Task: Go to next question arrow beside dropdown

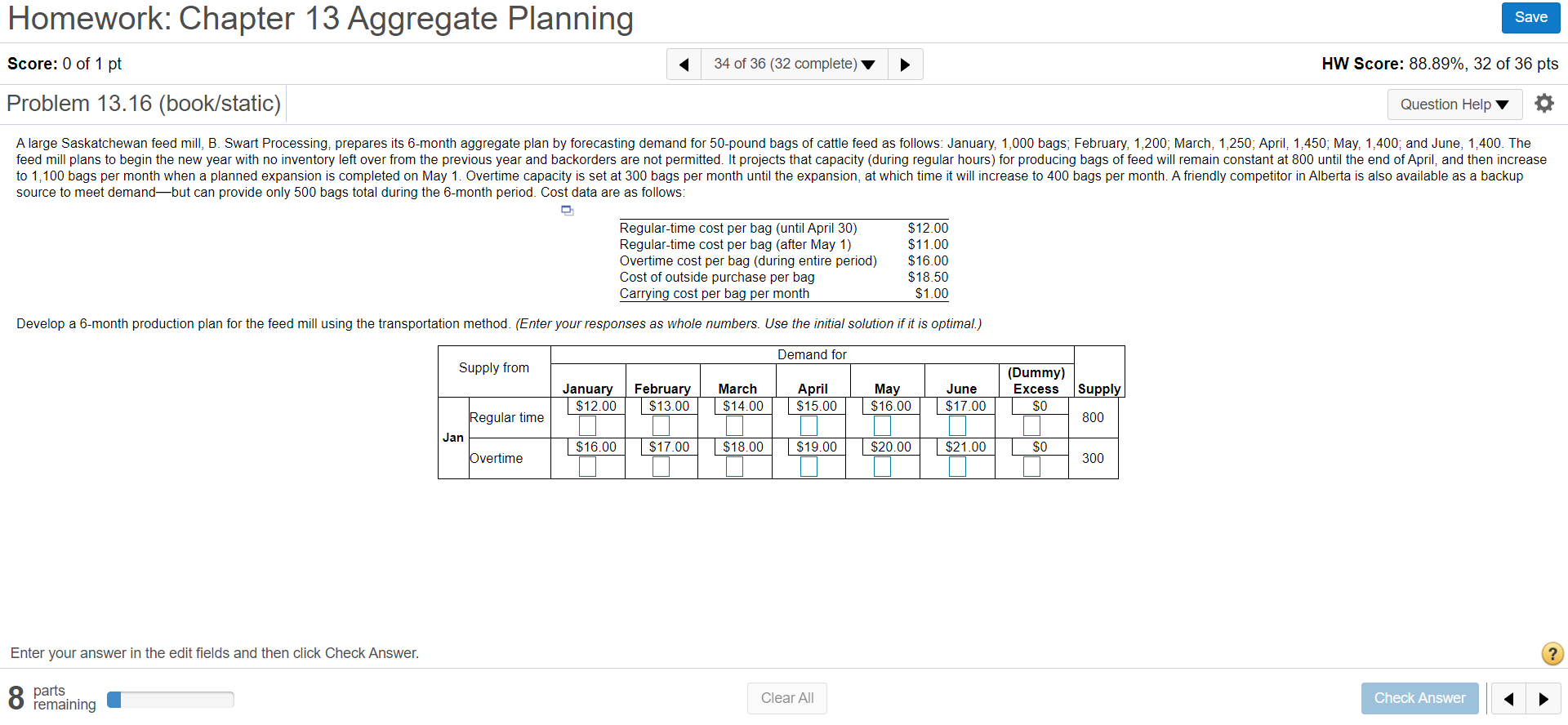Action: [x=905, y=64]
